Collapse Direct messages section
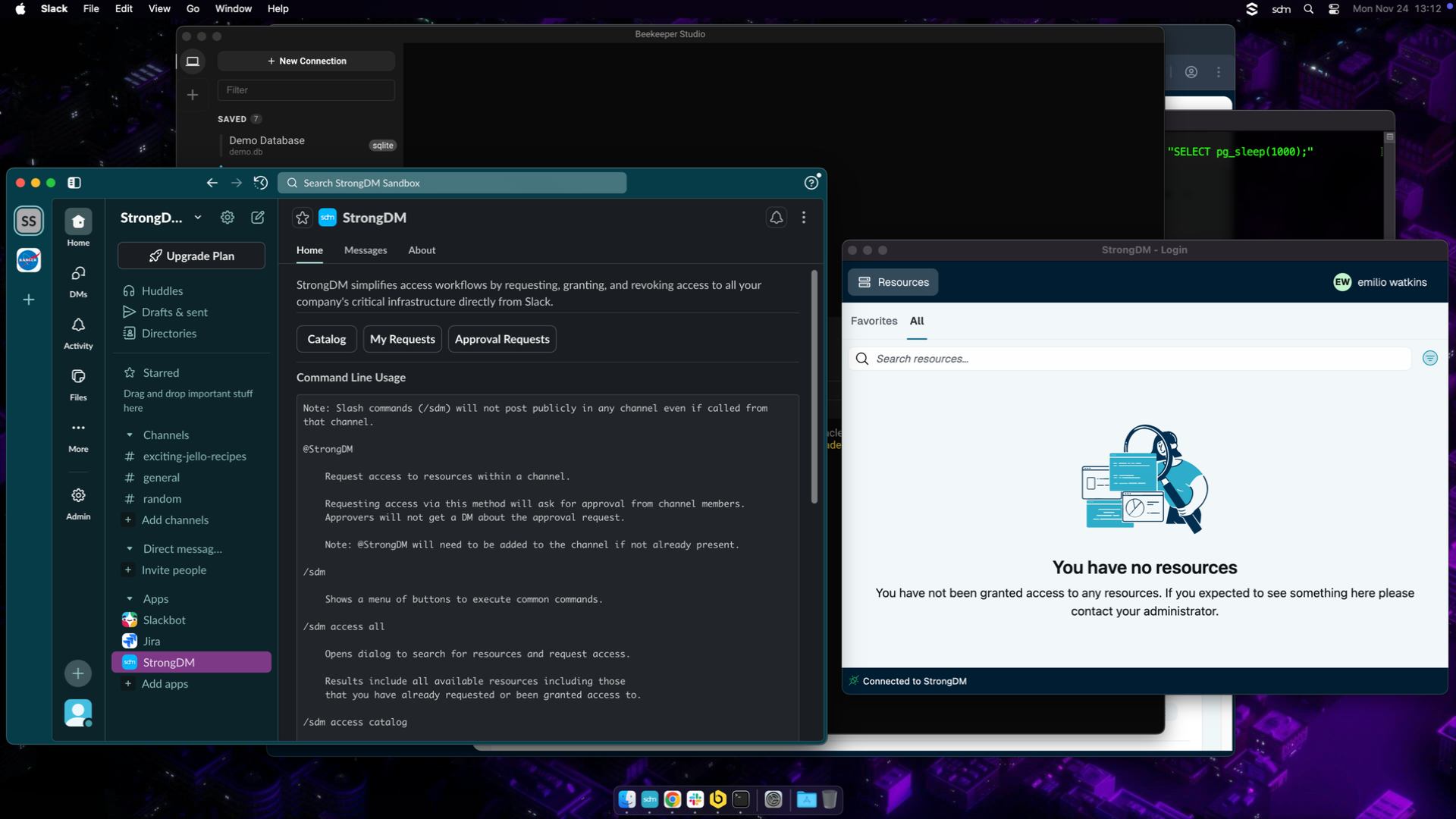The image size is (1456, 819). (130, 549)
